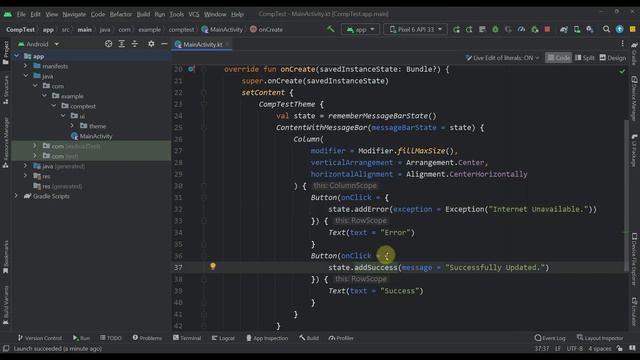Collapse the java folder arrow
Screen dimensions: 640x360
tap(26, 76)
